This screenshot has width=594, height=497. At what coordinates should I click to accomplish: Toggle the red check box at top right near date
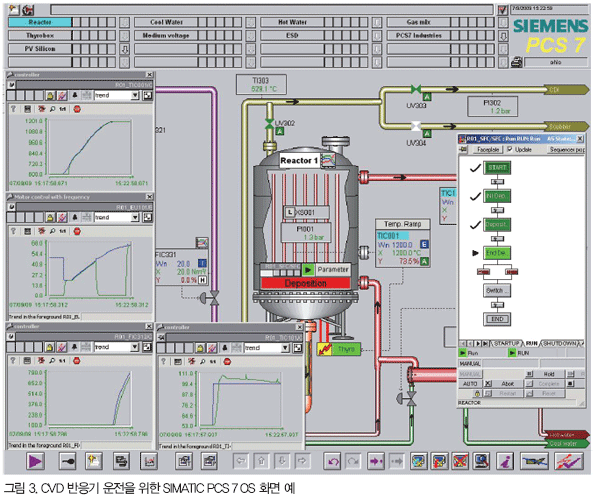[502, 10]
